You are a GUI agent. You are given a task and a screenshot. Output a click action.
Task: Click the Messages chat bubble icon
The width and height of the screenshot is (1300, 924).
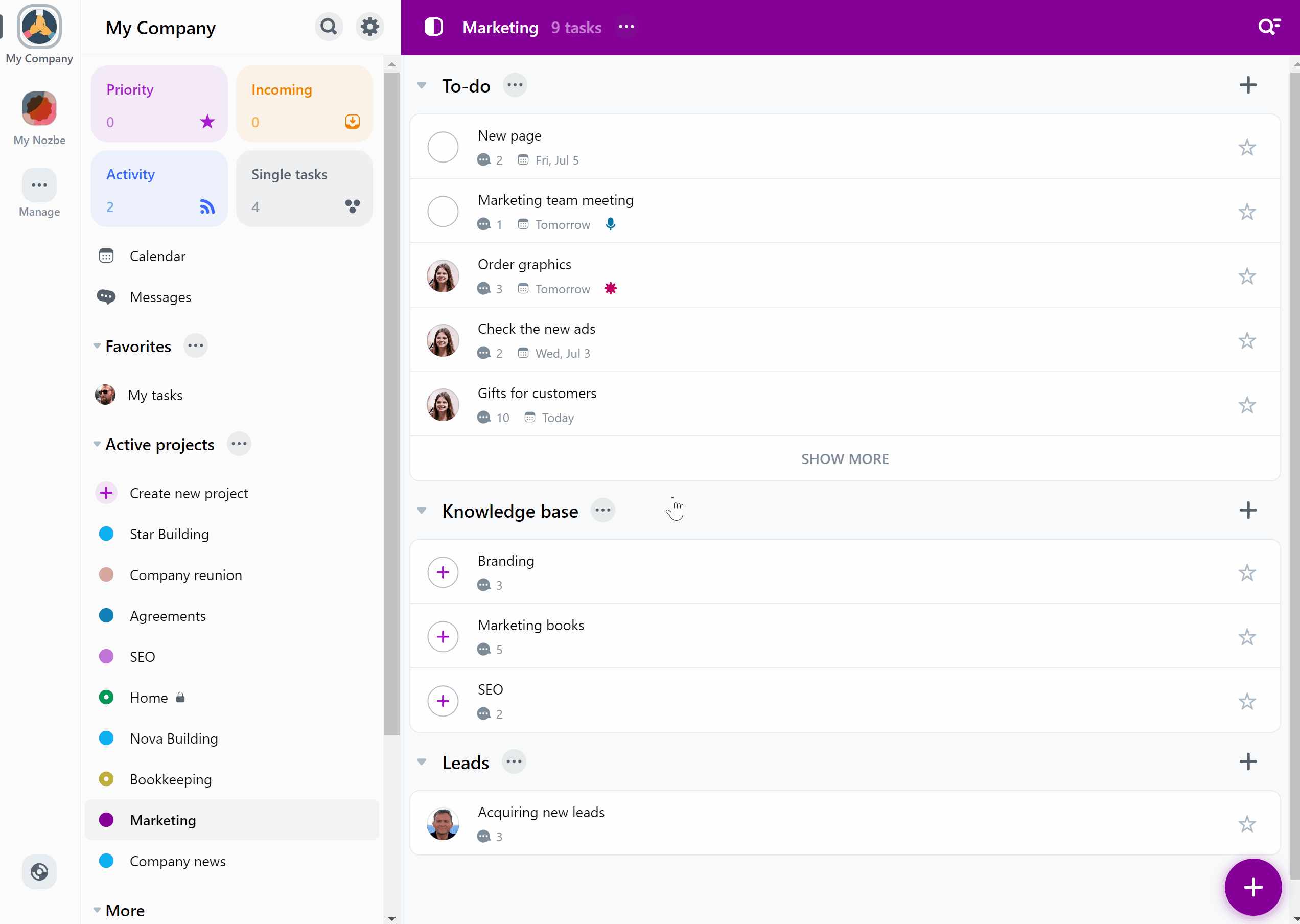(106, 297)
